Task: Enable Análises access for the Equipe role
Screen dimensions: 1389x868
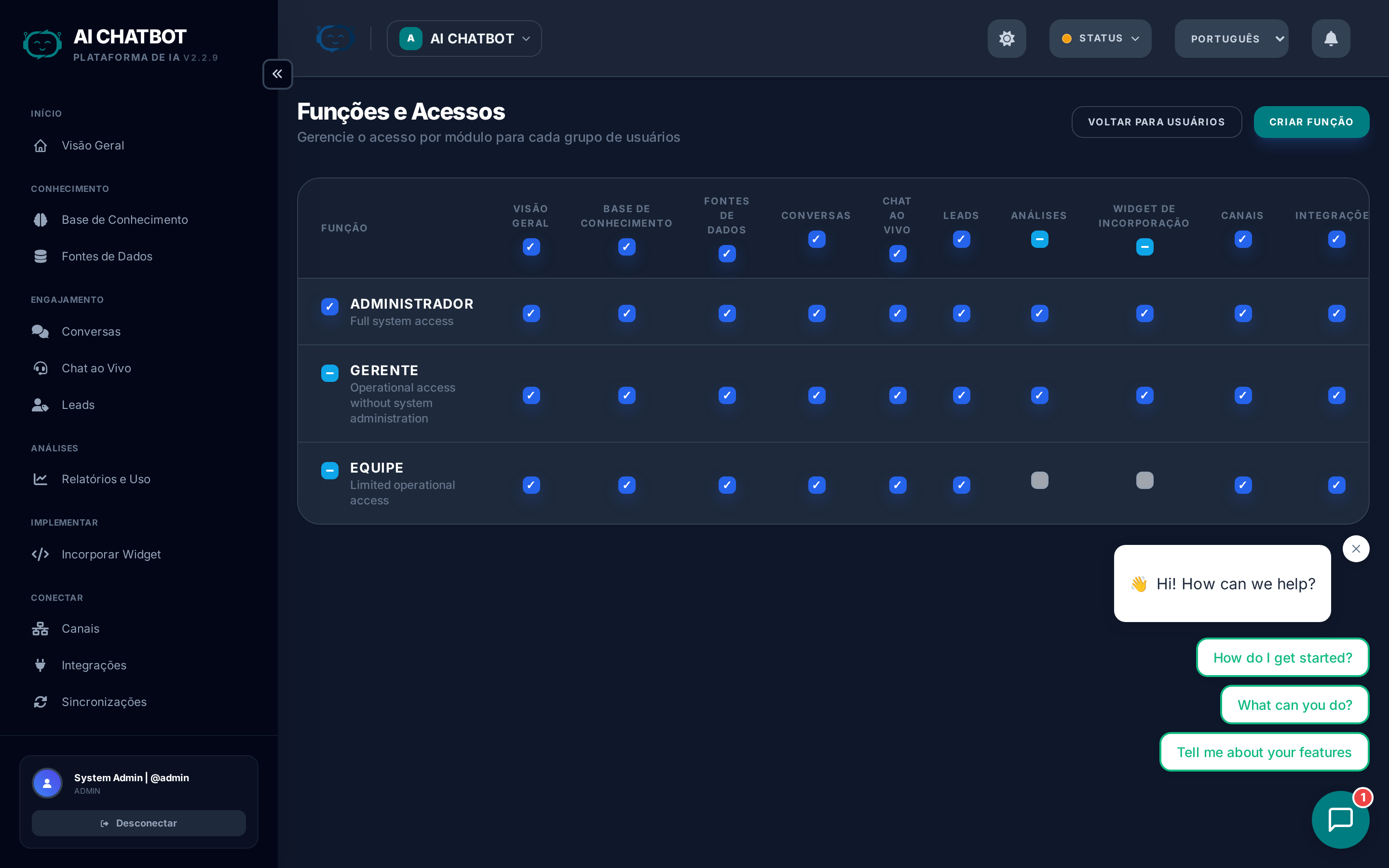Action: pyautogui.click(x=1040, y=480)
